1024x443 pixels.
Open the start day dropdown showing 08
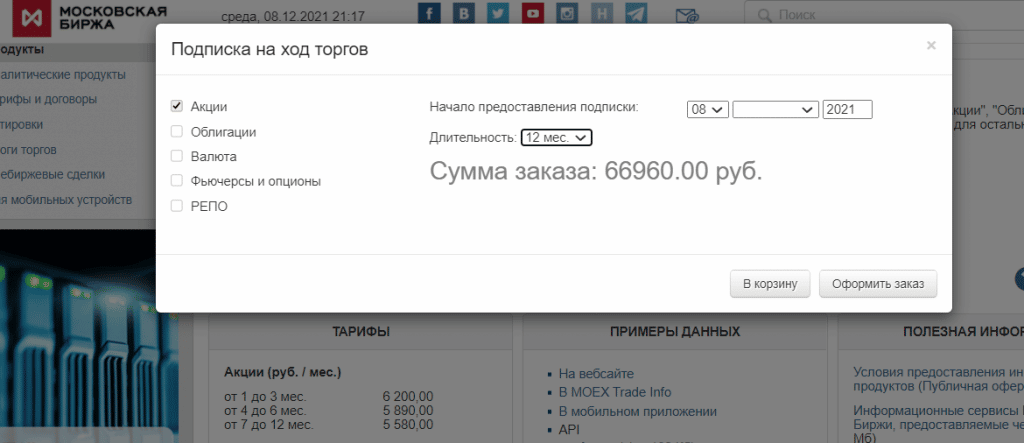tap(708, 110)
